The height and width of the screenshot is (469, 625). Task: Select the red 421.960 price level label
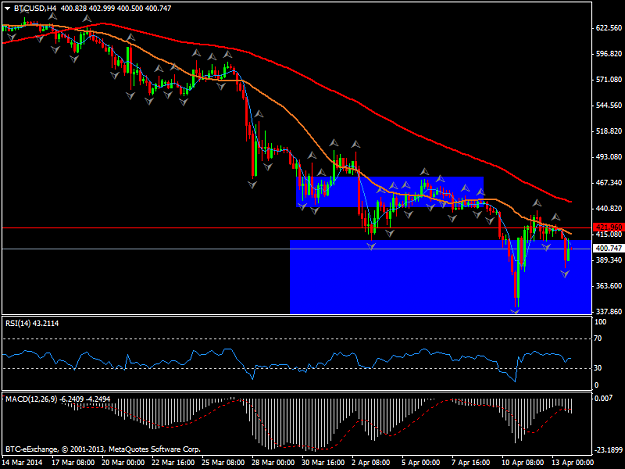click(x=608, y=227)
